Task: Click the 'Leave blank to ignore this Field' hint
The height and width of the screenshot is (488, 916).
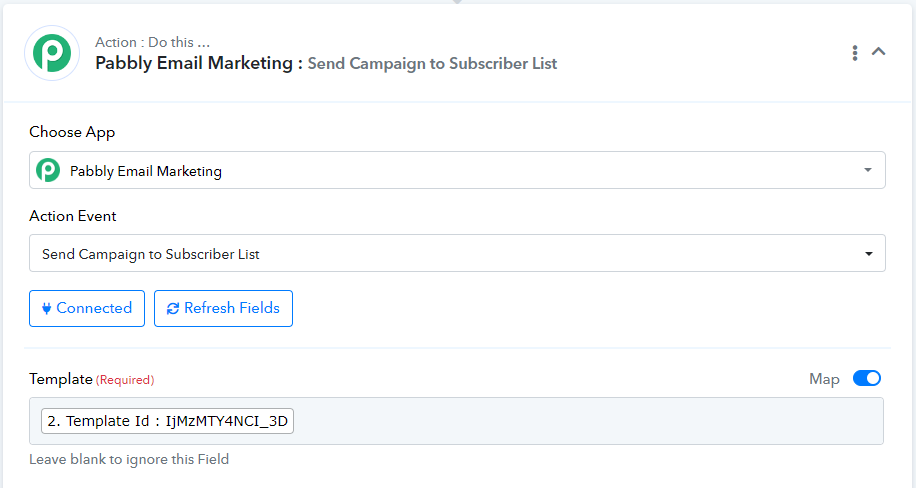Action: pos(129,459)
